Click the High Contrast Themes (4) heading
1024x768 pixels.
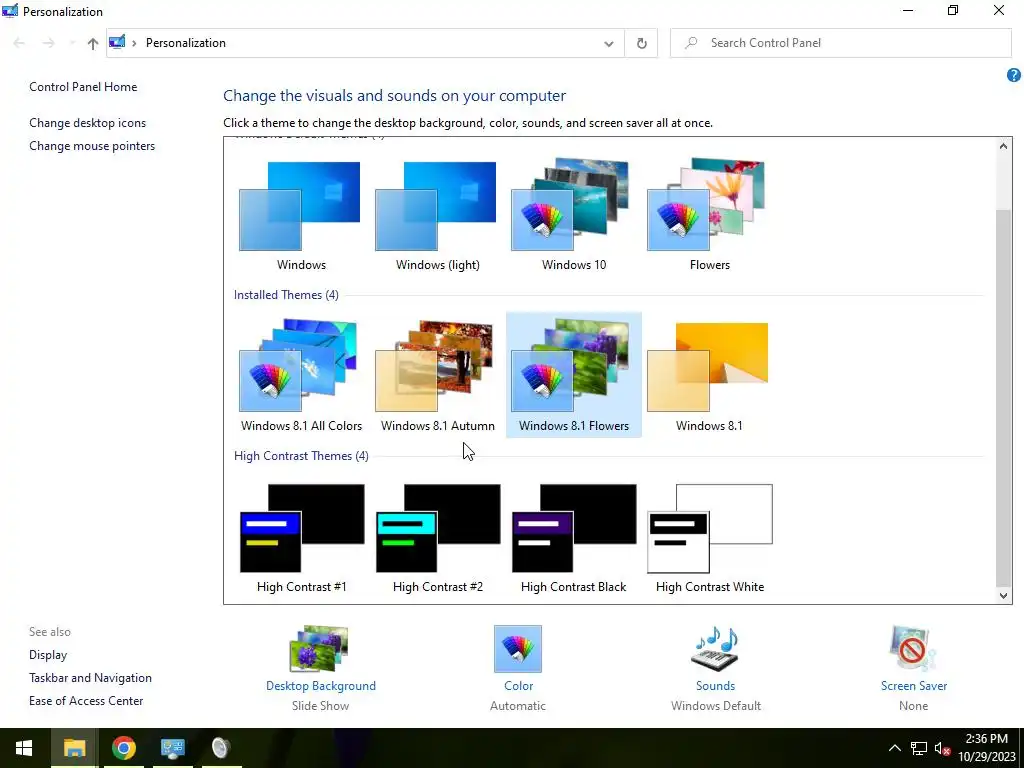pyautogui.click(x=301, y=456)
